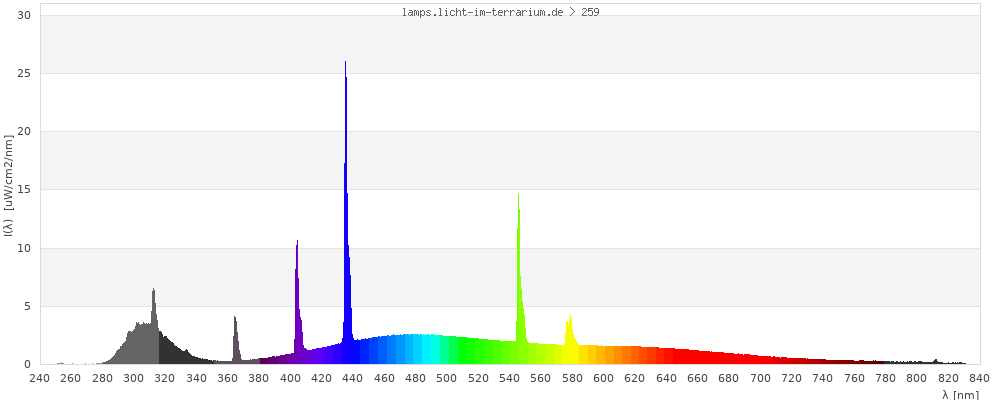
Task: Select the 440 x-axis tick label
Action: click(353, 378)
